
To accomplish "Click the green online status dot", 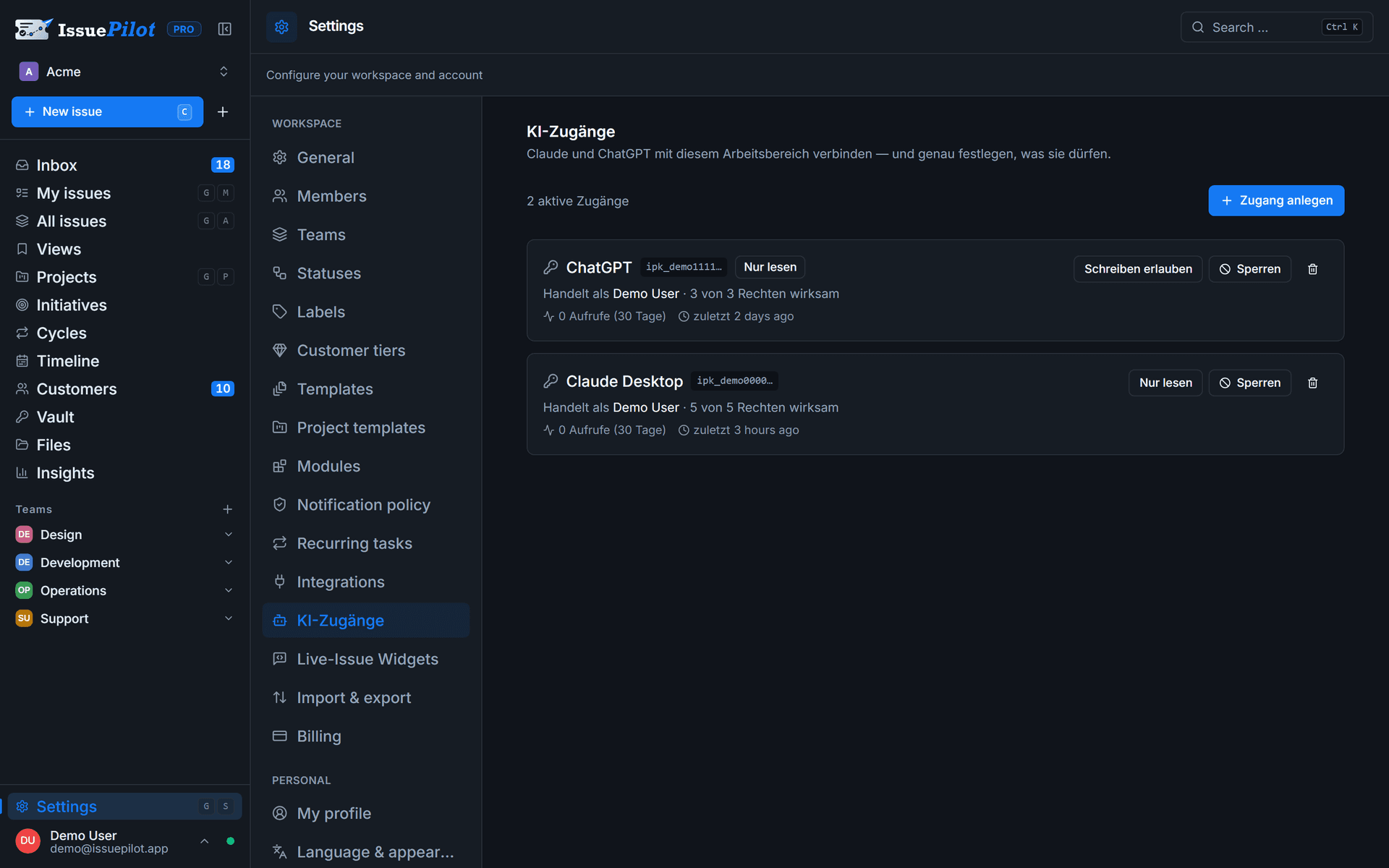I will coord(230,841).
